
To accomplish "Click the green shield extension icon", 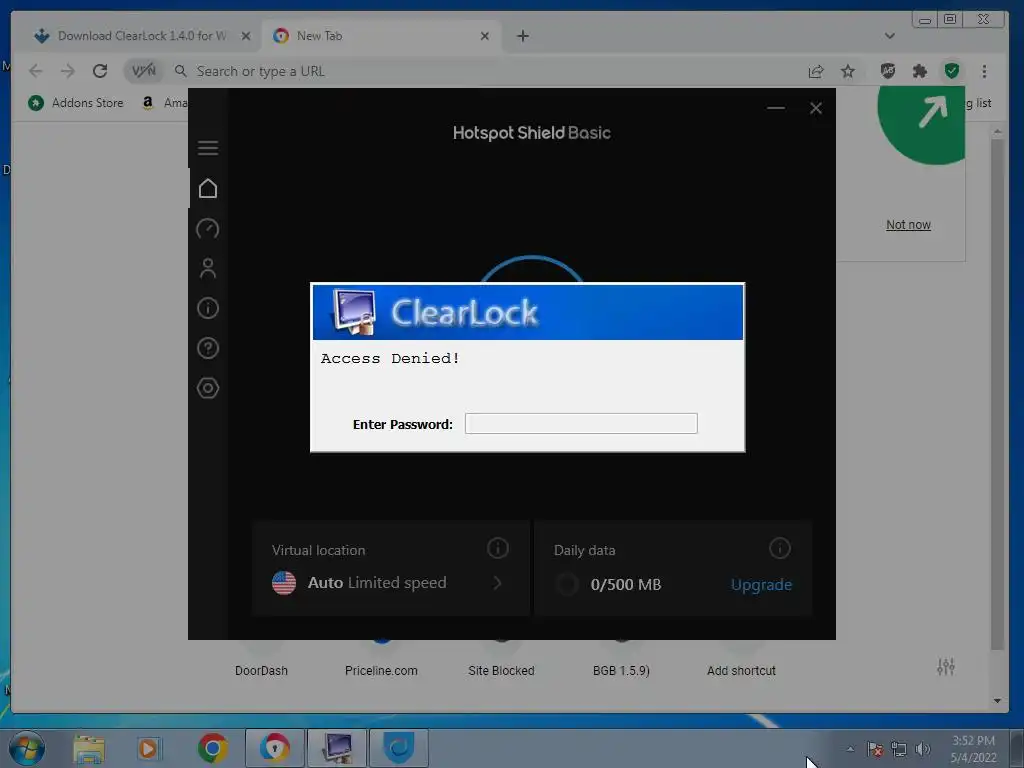I will click(952, 71).
